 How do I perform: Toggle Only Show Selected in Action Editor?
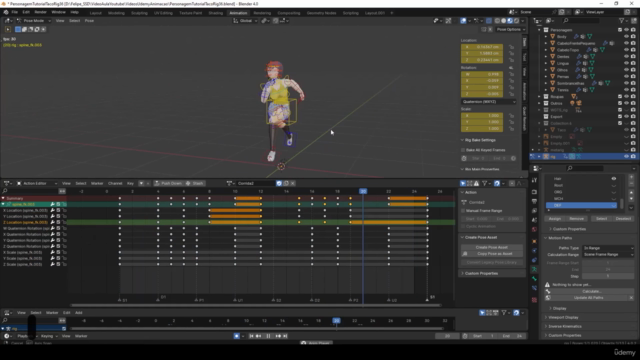(x=463, y=183)
